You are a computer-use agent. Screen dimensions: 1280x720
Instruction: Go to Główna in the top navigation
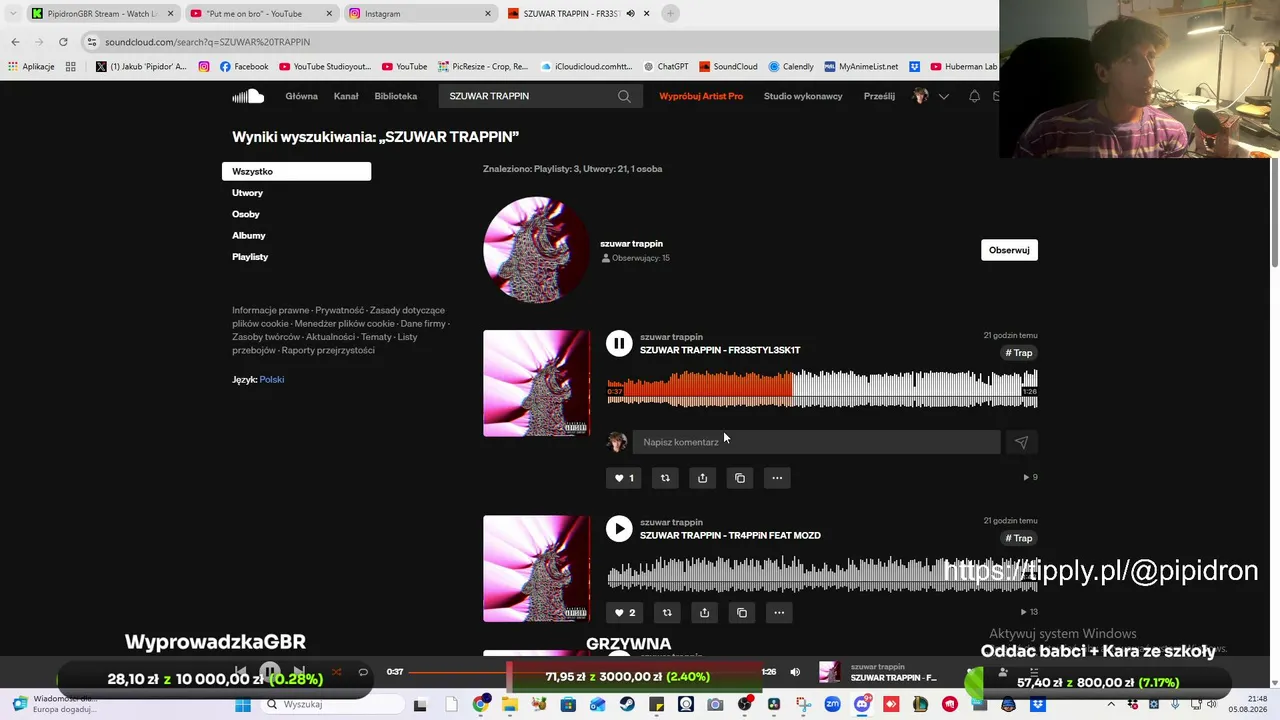pos(301,96)
